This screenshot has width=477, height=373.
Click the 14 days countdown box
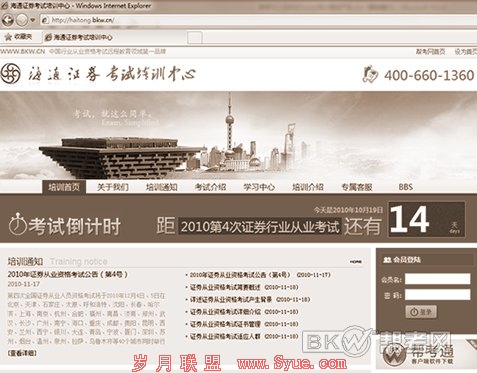coord(427,219)
